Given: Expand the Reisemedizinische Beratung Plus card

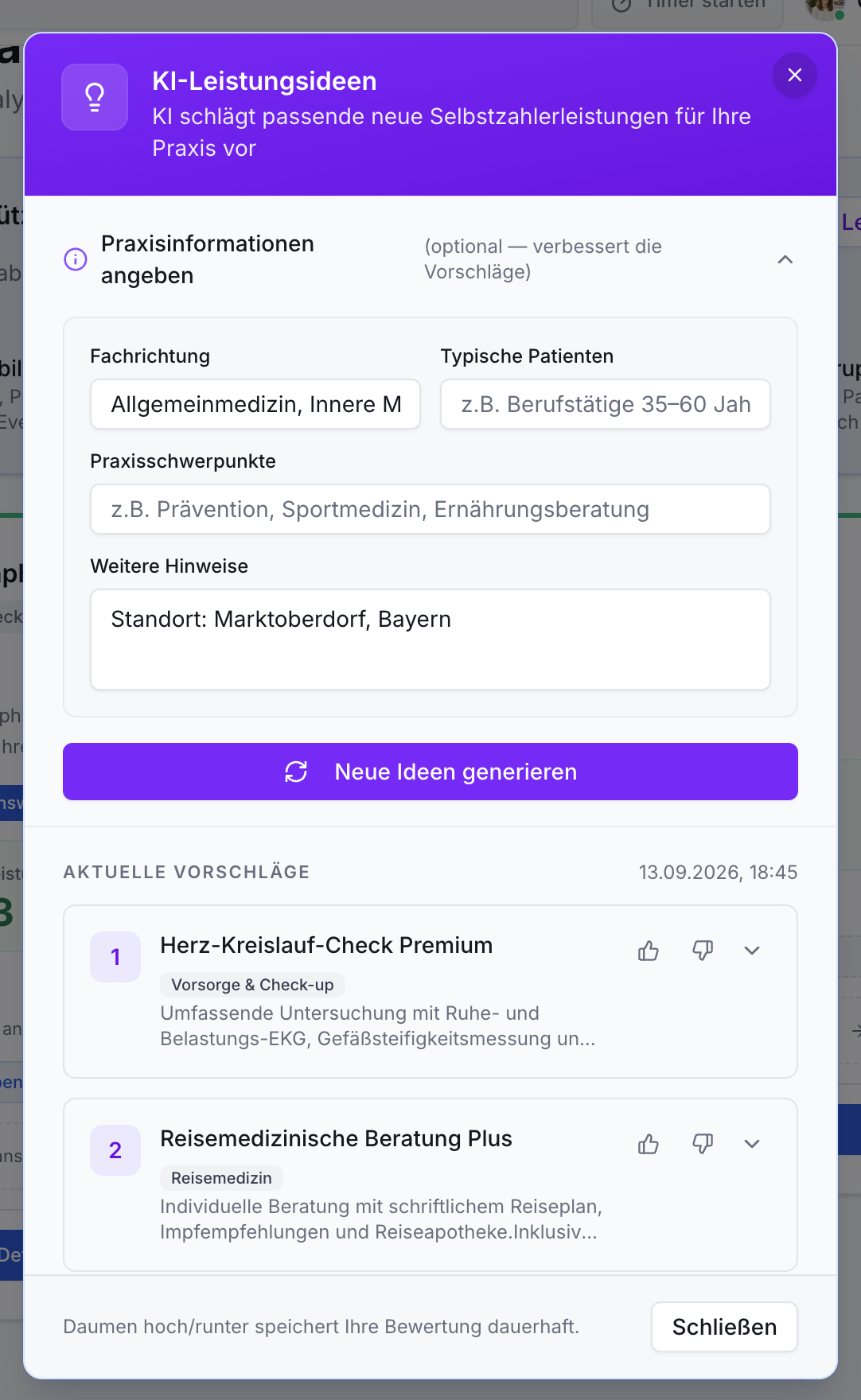Looking at the screenshot, I should tap(752, 1144).
